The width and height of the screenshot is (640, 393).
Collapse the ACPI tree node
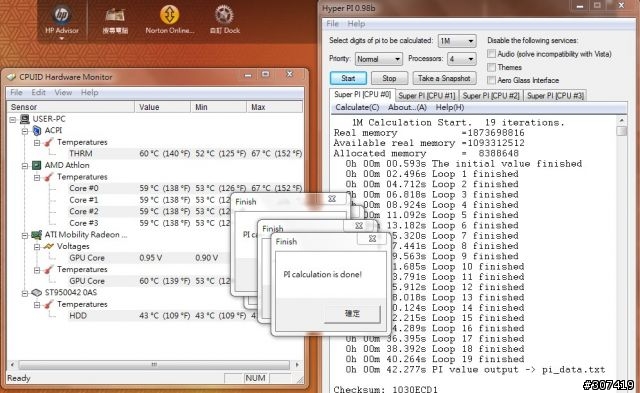(x=25, y=131)
